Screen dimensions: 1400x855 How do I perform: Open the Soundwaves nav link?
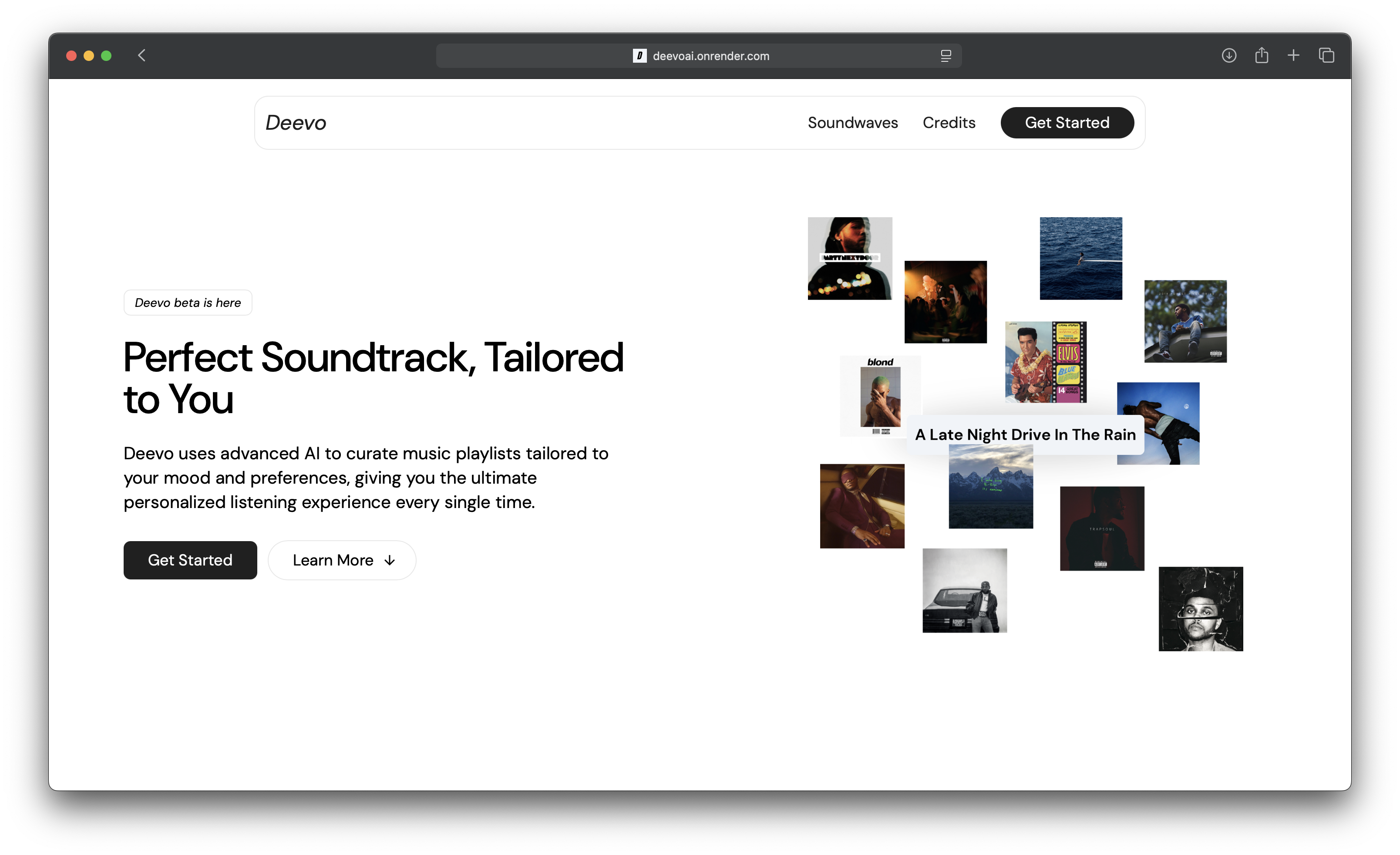click(853, 123)
